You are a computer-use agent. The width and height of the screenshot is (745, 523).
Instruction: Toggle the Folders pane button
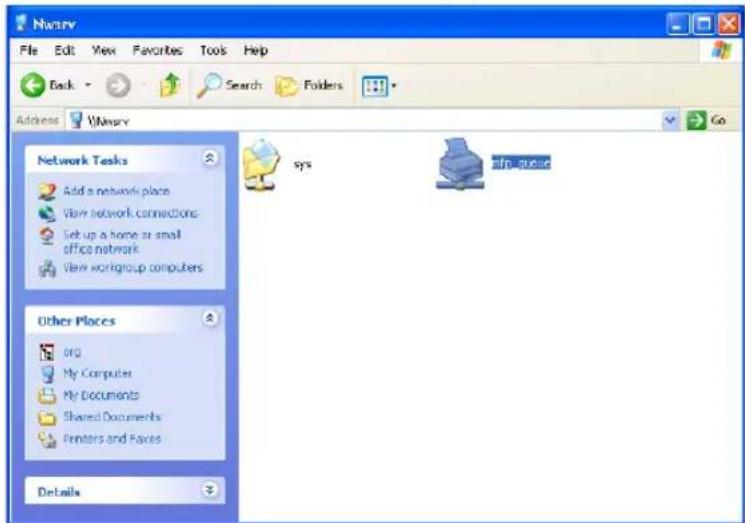click(309, 86)
